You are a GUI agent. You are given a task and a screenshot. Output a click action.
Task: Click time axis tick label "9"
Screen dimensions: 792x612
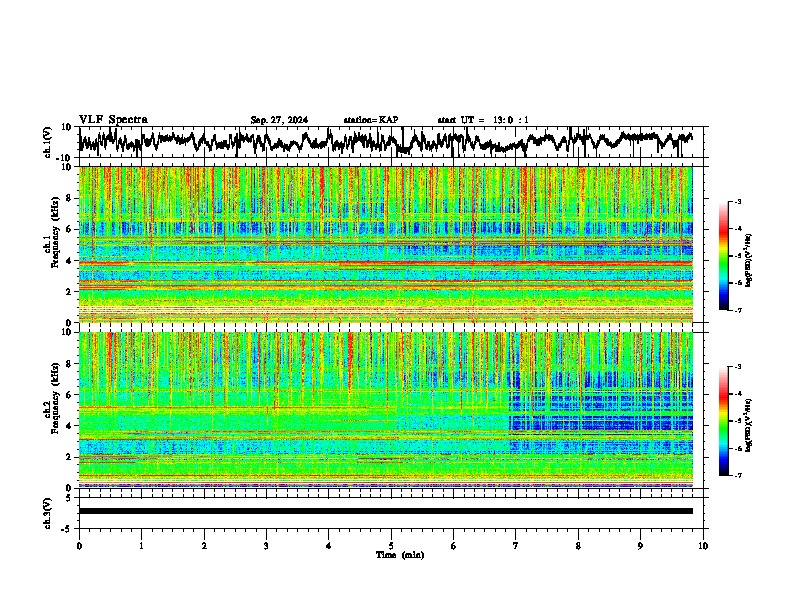(640, 546)
